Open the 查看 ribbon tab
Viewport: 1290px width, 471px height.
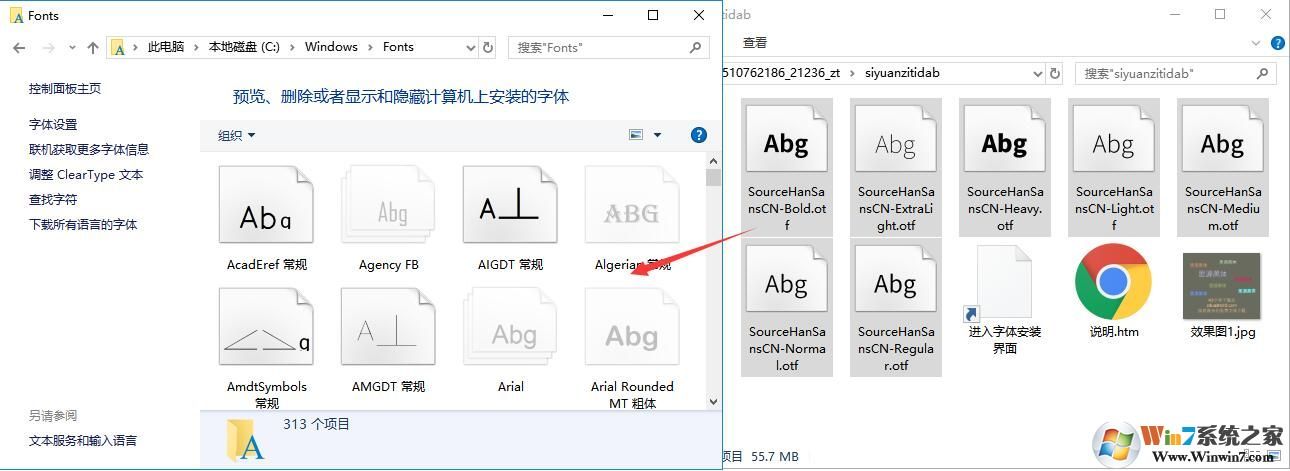point(755,43)
